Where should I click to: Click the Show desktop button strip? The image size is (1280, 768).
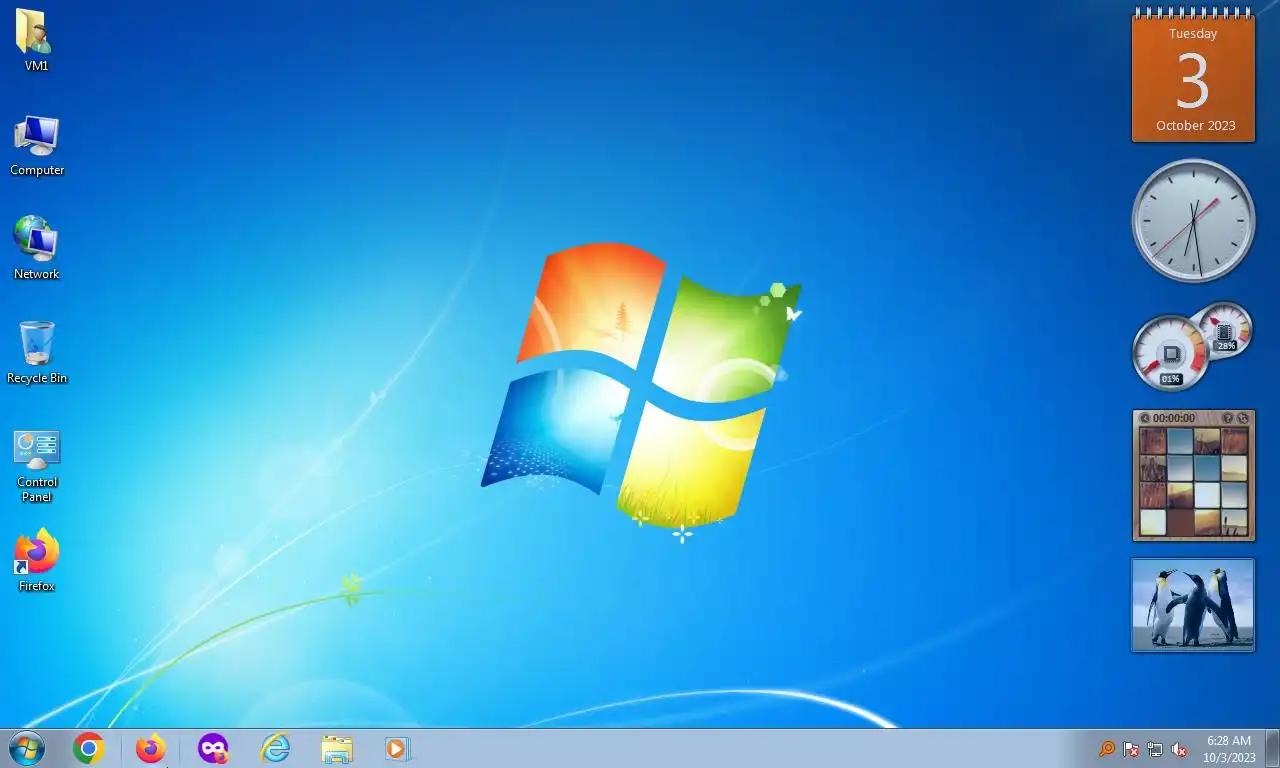click(1272, 749)
